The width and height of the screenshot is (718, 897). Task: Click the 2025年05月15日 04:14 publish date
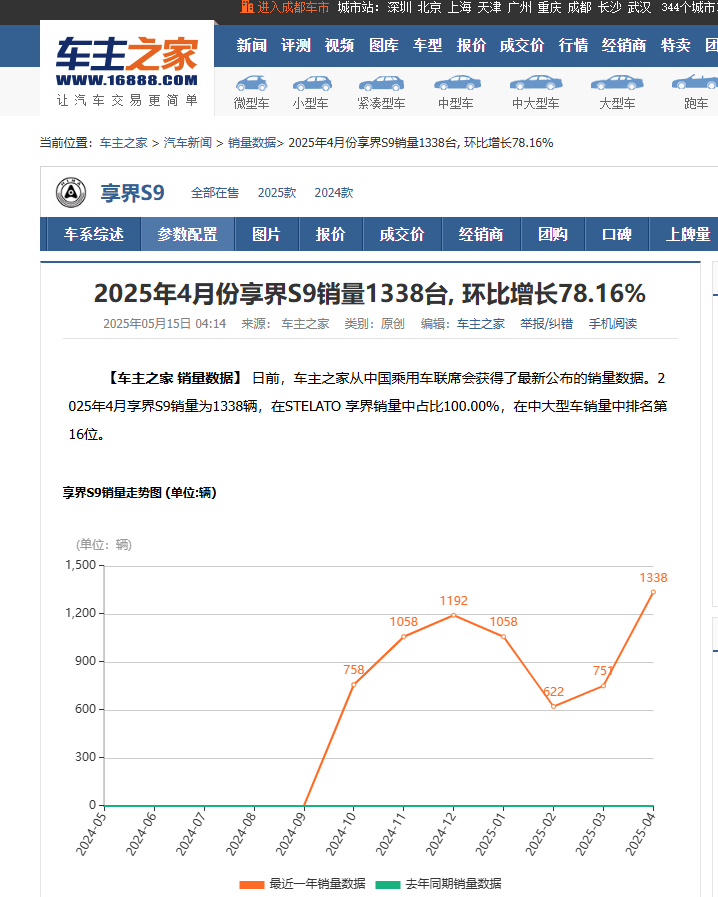(x=165, y=324)
